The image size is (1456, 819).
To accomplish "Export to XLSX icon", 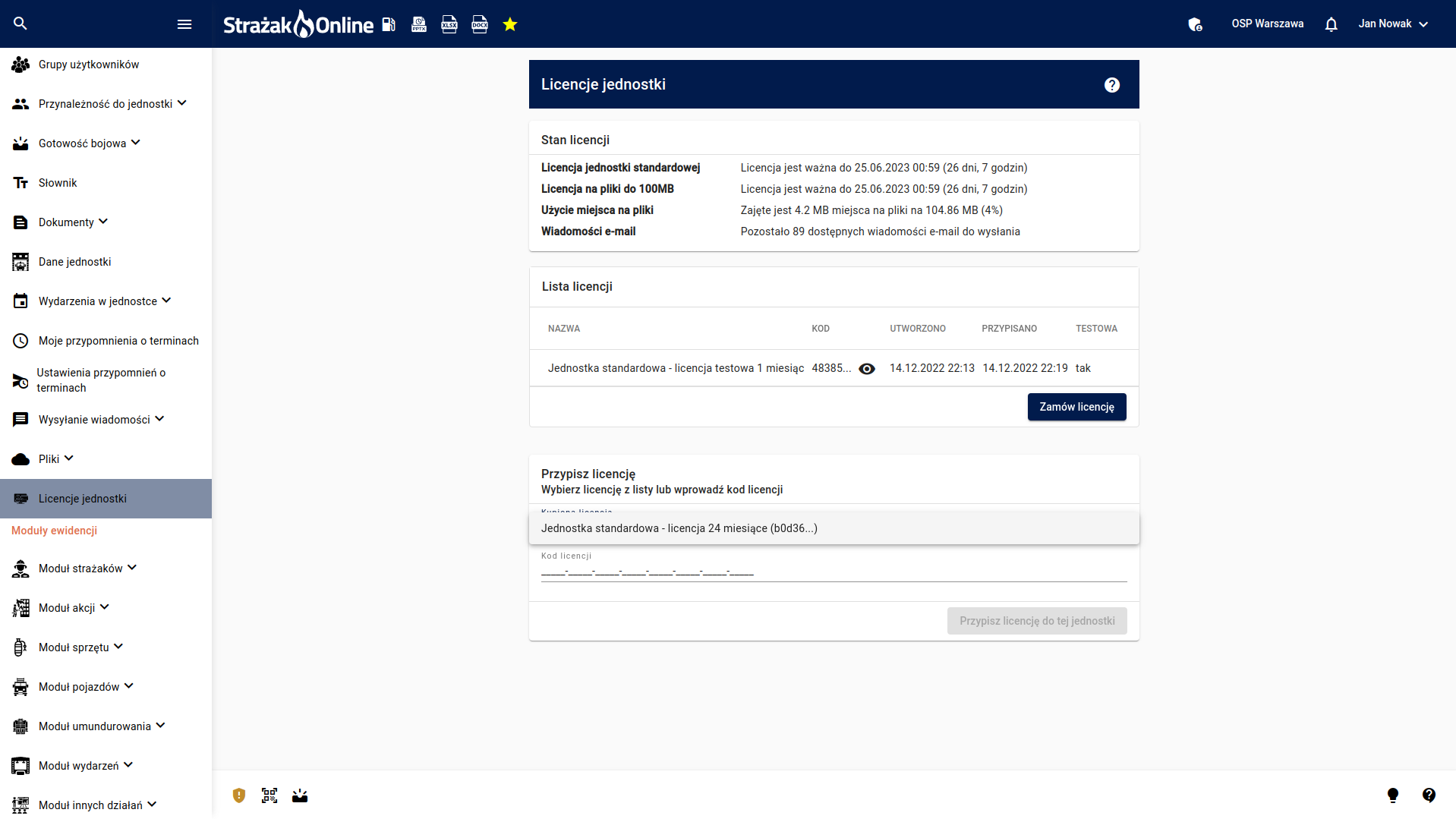I will [449, 24].
